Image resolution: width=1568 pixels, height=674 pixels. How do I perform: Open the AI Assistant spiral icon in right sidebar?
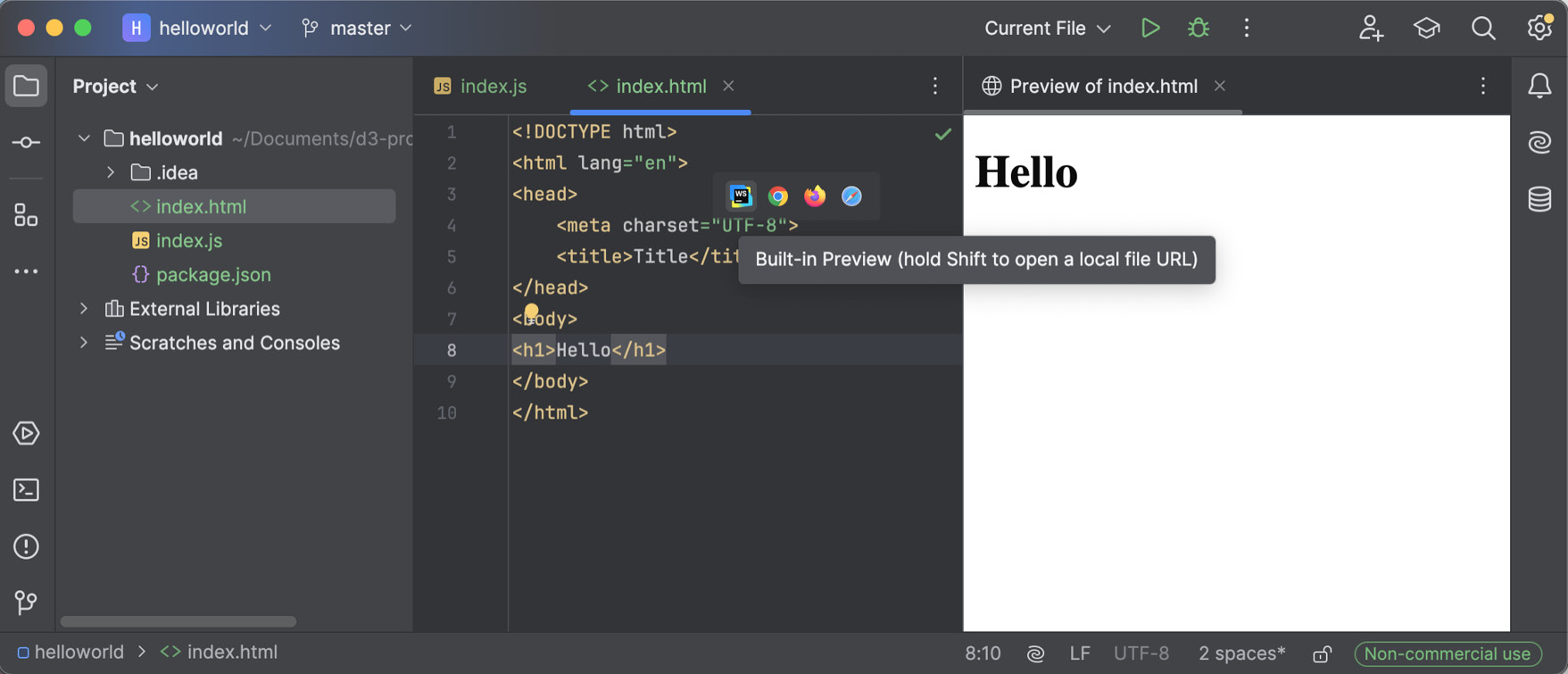point(1539,142)
